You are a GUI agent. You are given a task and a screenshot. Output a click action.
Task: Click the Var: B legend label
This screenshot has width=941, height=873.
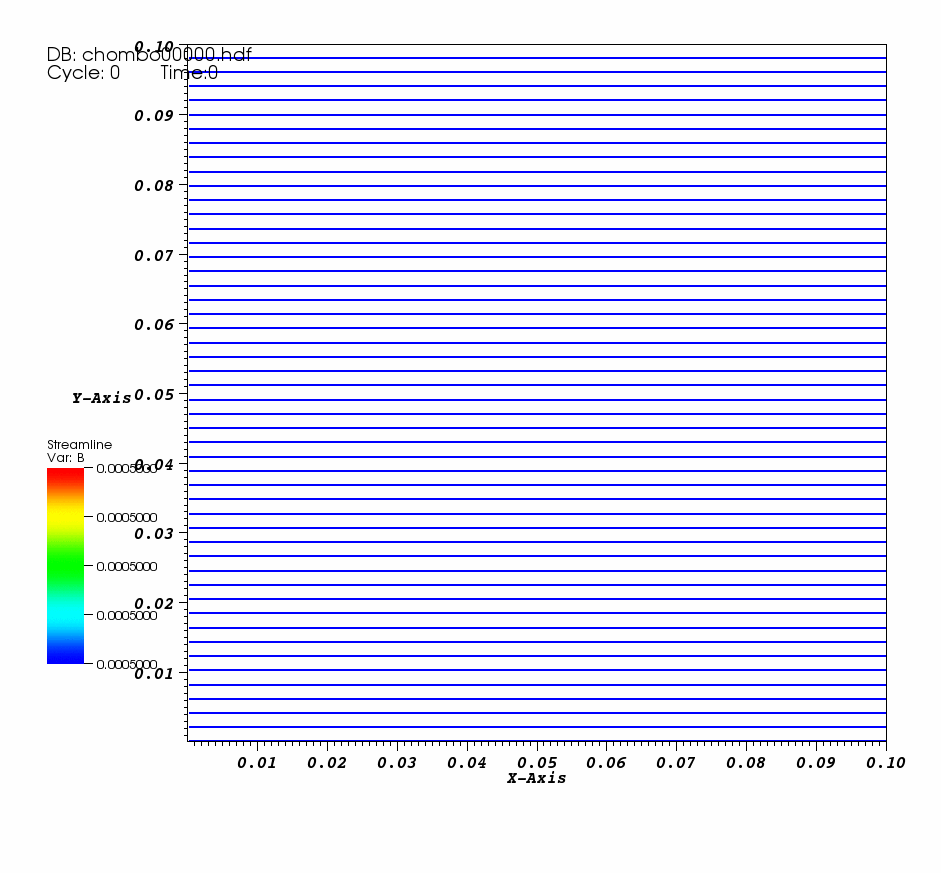65,458
